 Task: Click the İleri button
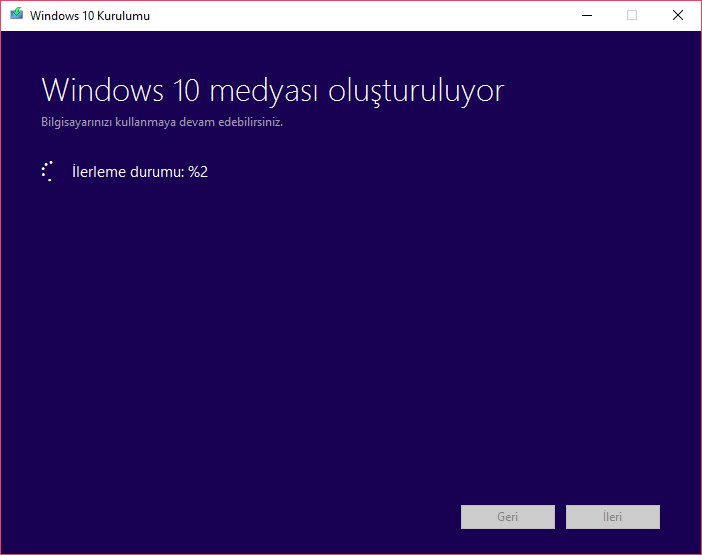tap(612, 517)
